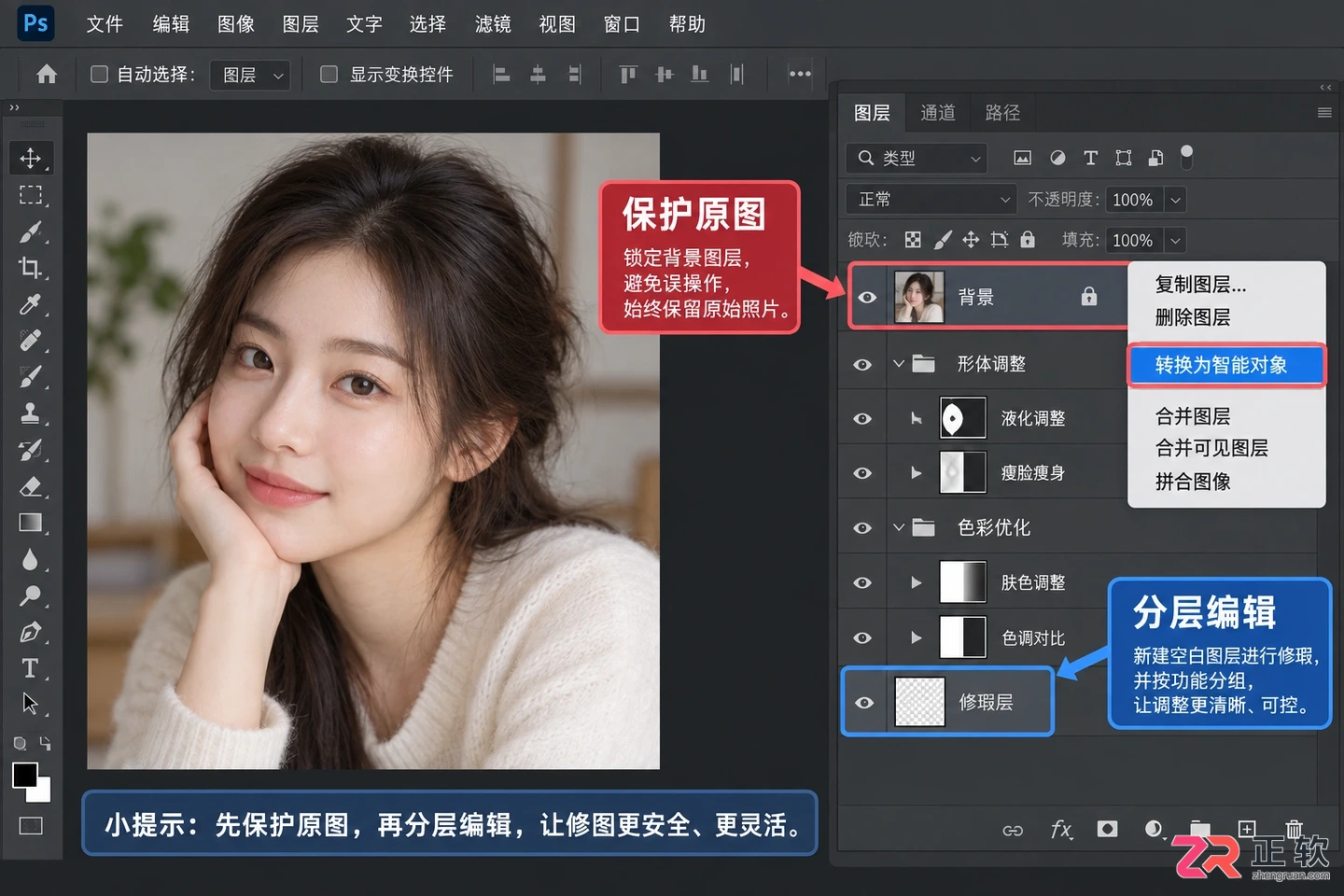Click the lock all padlock icon
Screen dimensions: 1344x896
pos(1028,240)
